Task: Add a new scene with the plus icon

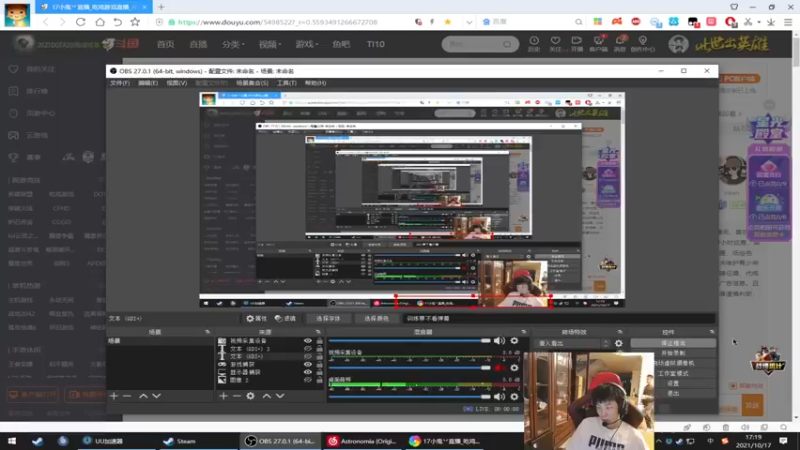Action: pyautogui.click(x=113, y=396)
